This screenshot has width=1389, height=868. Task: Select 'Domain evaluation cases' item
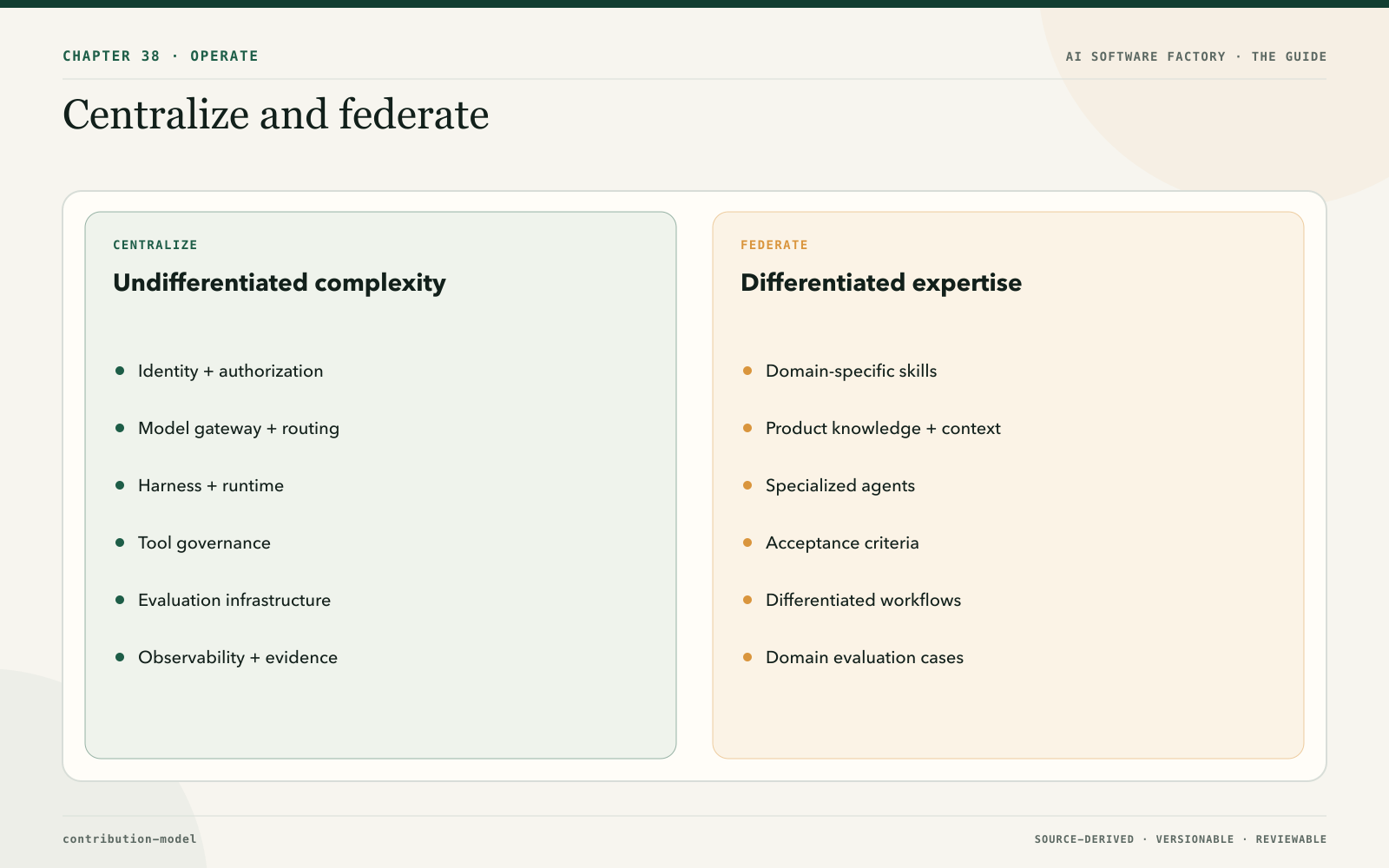click(865, 657)
